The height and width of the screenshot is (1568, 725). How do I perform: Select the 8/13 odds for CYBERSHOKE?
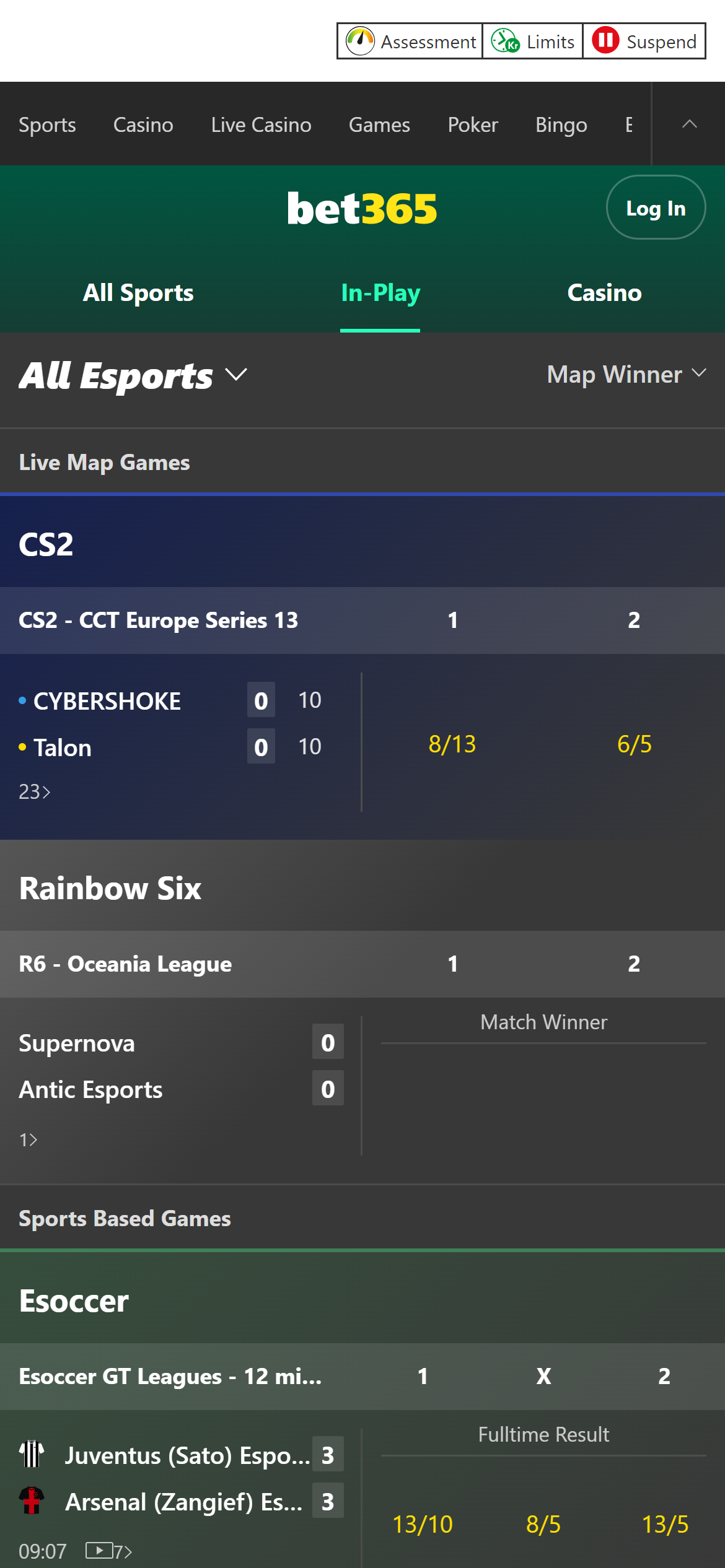452,745
